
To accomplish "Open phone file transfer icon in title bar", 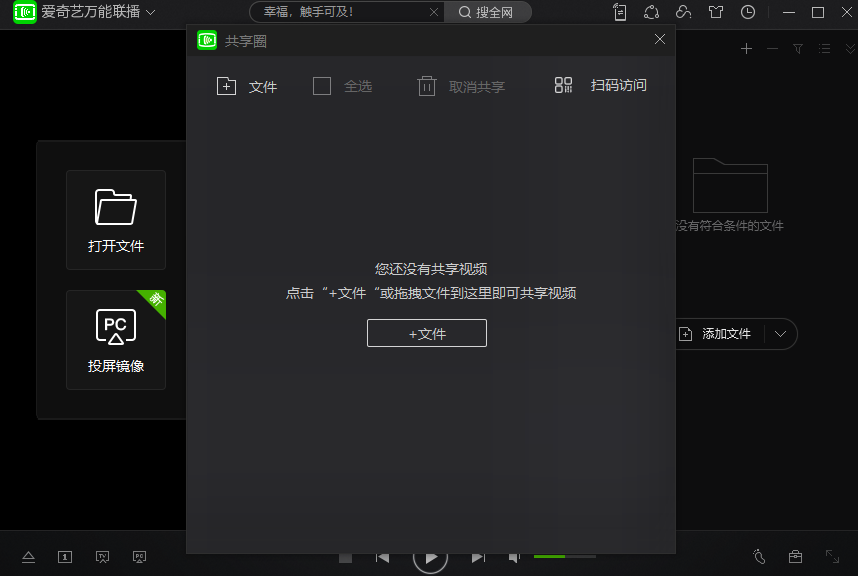I will pyautogui.click(x=619, y=12).
